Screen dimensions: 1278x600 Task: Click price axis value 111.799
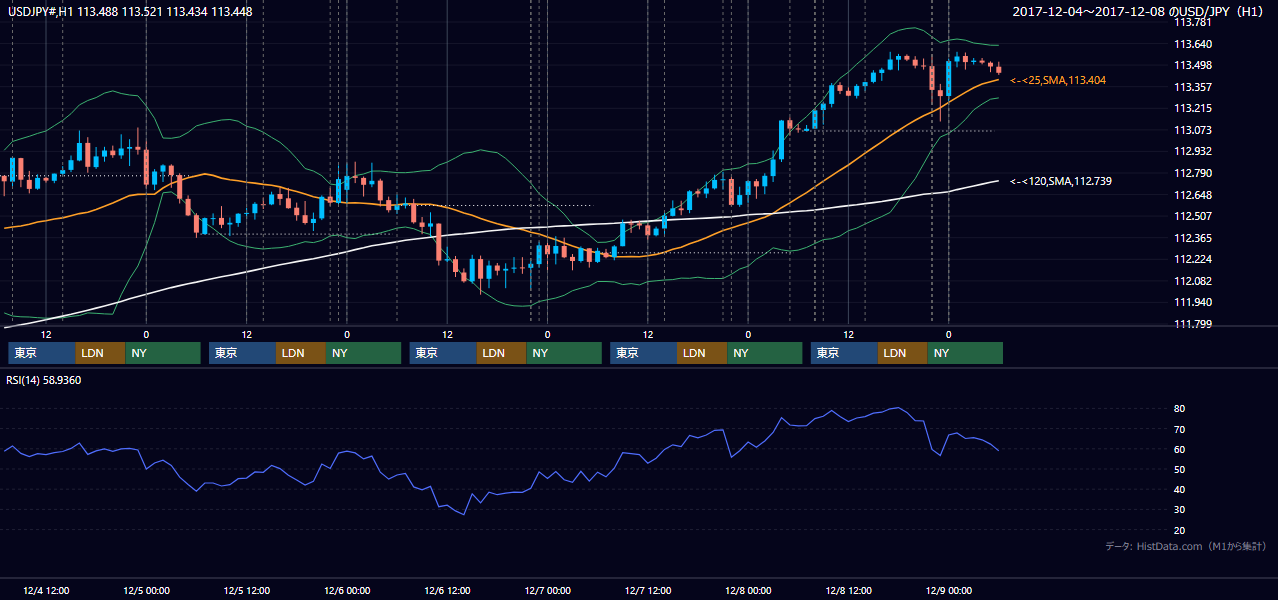point(1192,324)
